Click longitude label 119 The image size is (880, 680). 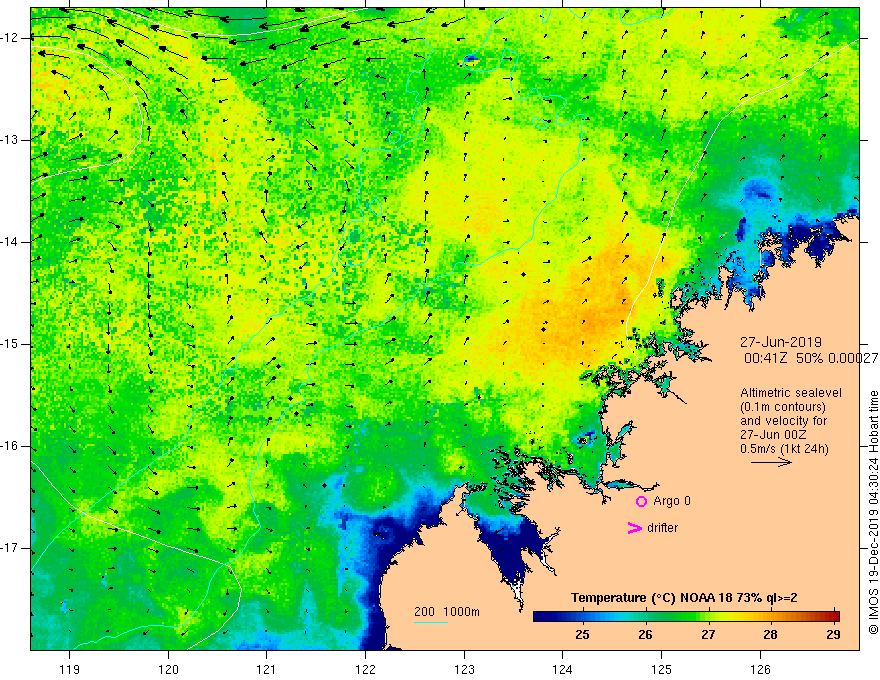coord(70,669)
